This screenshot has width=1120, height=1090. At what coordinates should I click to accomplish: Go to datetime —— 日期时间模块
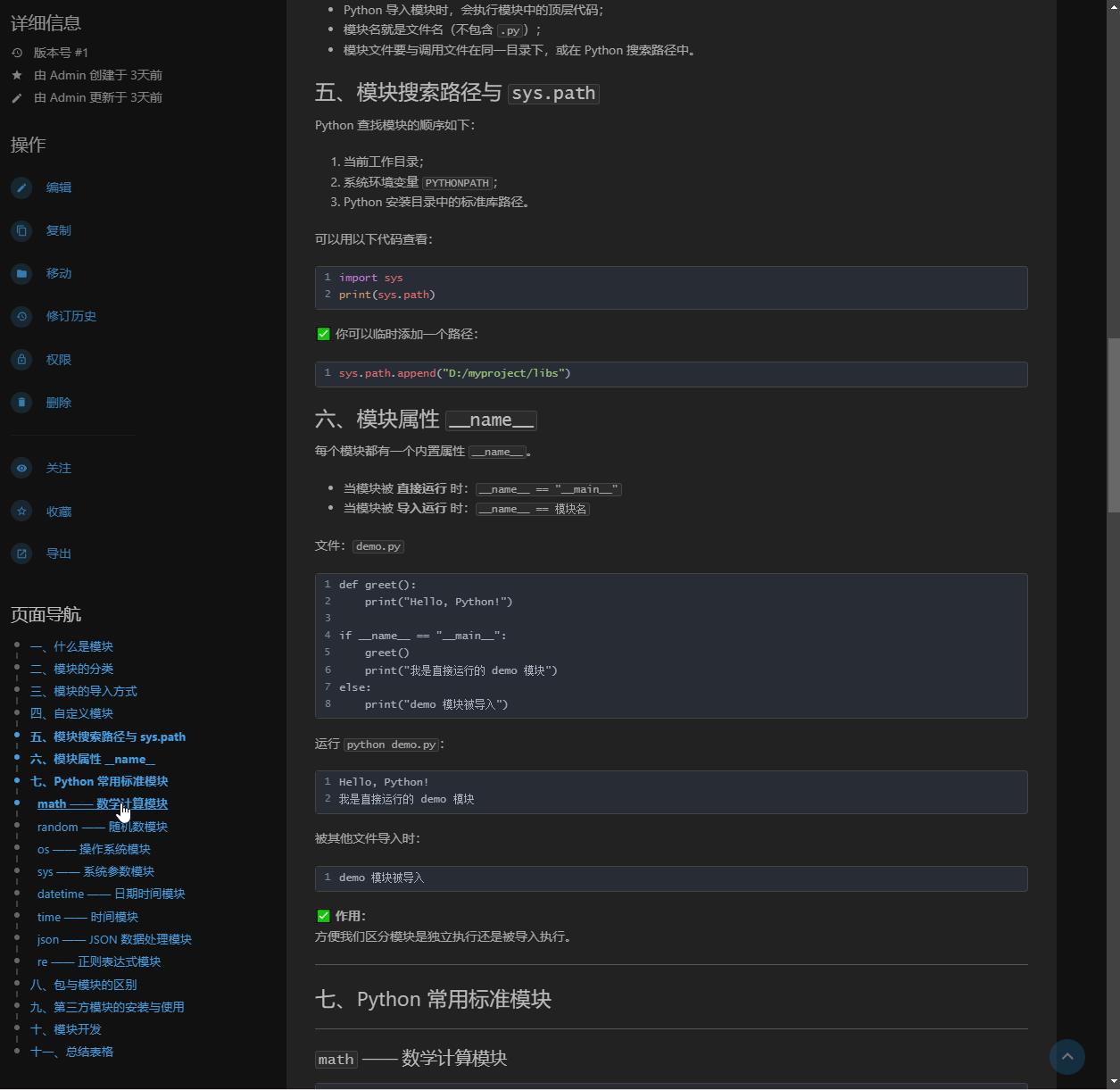coord(112,894)
